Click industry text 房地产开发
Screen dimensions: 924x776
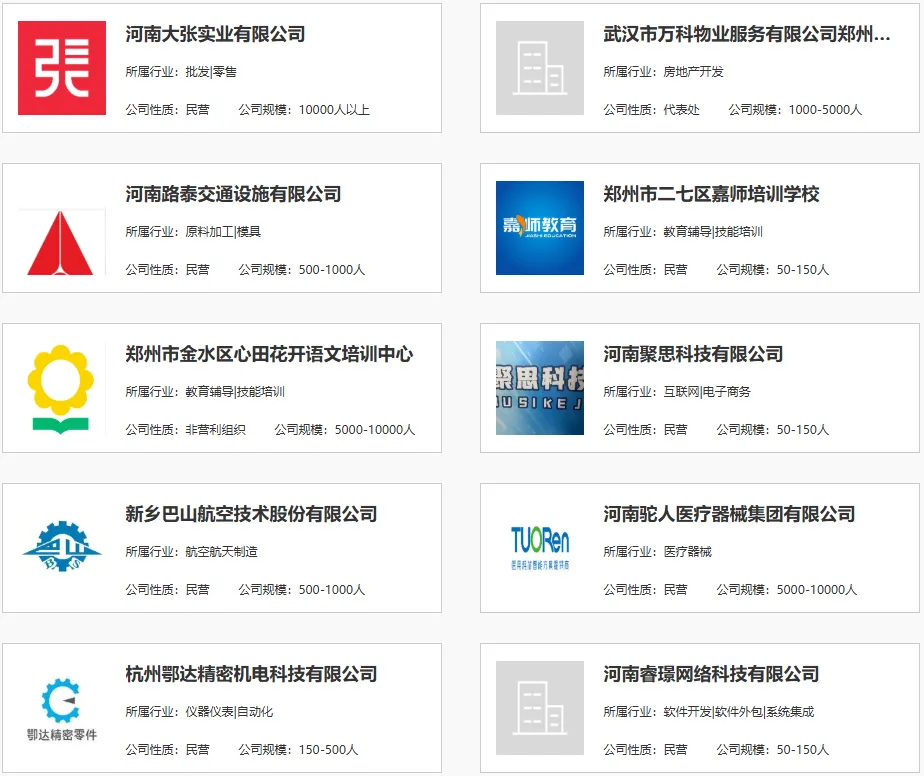click(x=693, y=72)
